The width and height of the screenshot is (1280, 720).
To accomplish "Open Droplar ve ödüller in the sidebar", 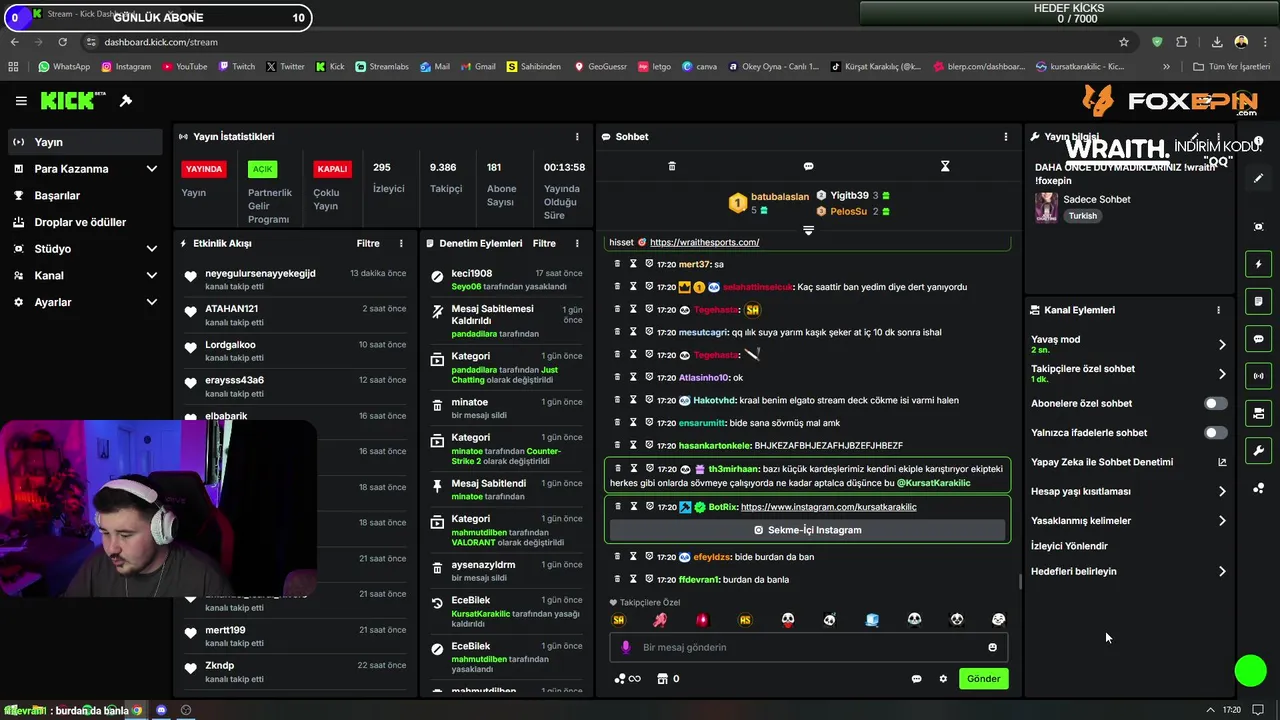I will [85, 222].
